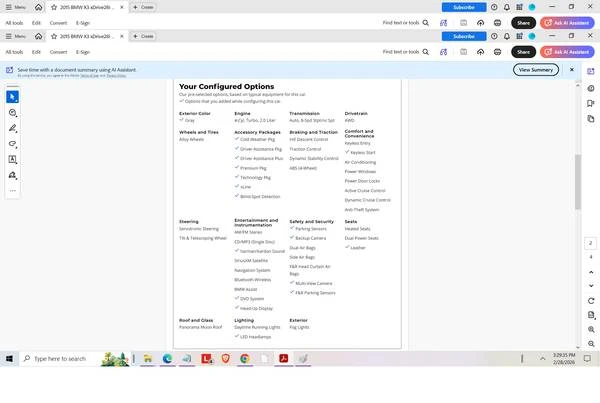Open E-Sign menu in front window

(83, 52)
